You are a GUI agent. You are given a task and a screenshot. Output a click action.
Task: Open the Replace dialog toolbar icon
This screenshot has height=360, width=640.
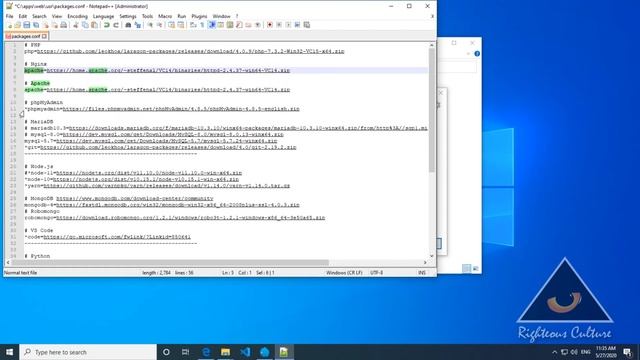pyautogui.click(x=138, y=25)
